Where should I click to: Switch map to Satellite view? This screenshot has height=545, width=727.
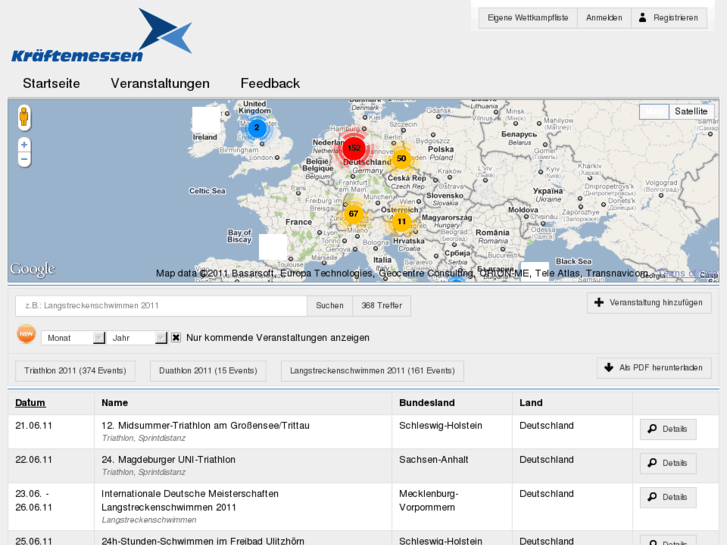tap(689, 112)
